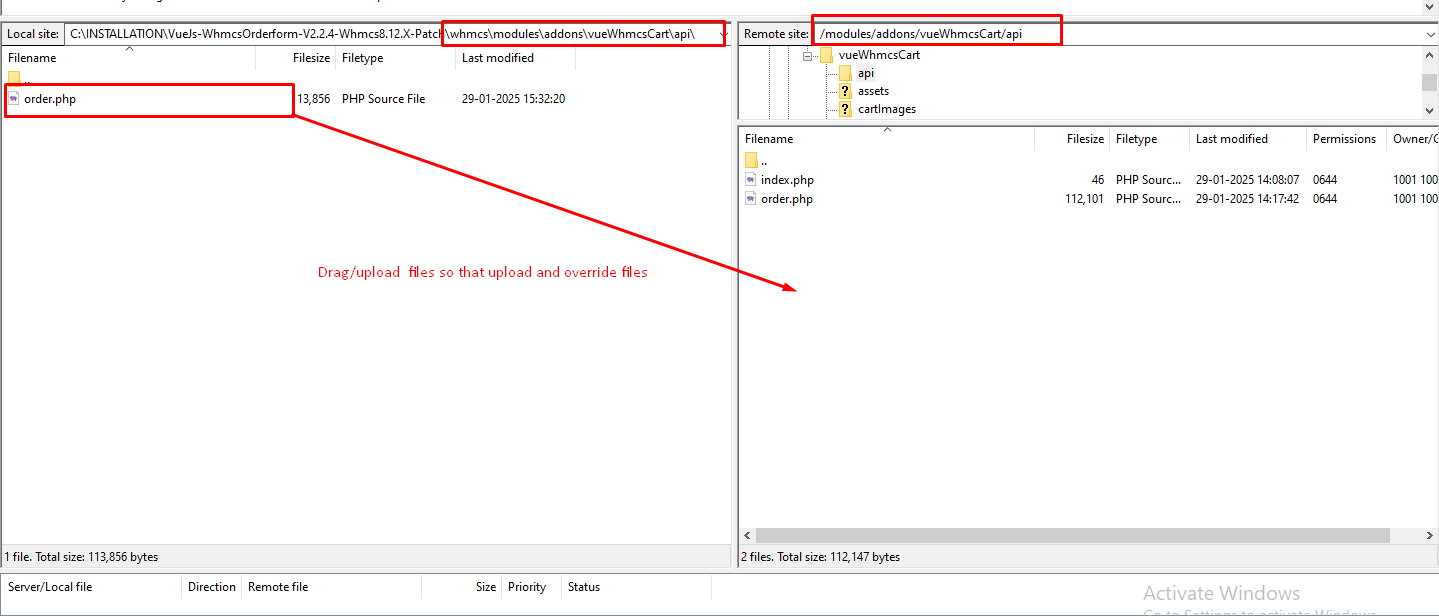Select the api folder icon in remote tree
Image resolution: width=1439 pixels, height=616 pixels.
tap(846, 73)
